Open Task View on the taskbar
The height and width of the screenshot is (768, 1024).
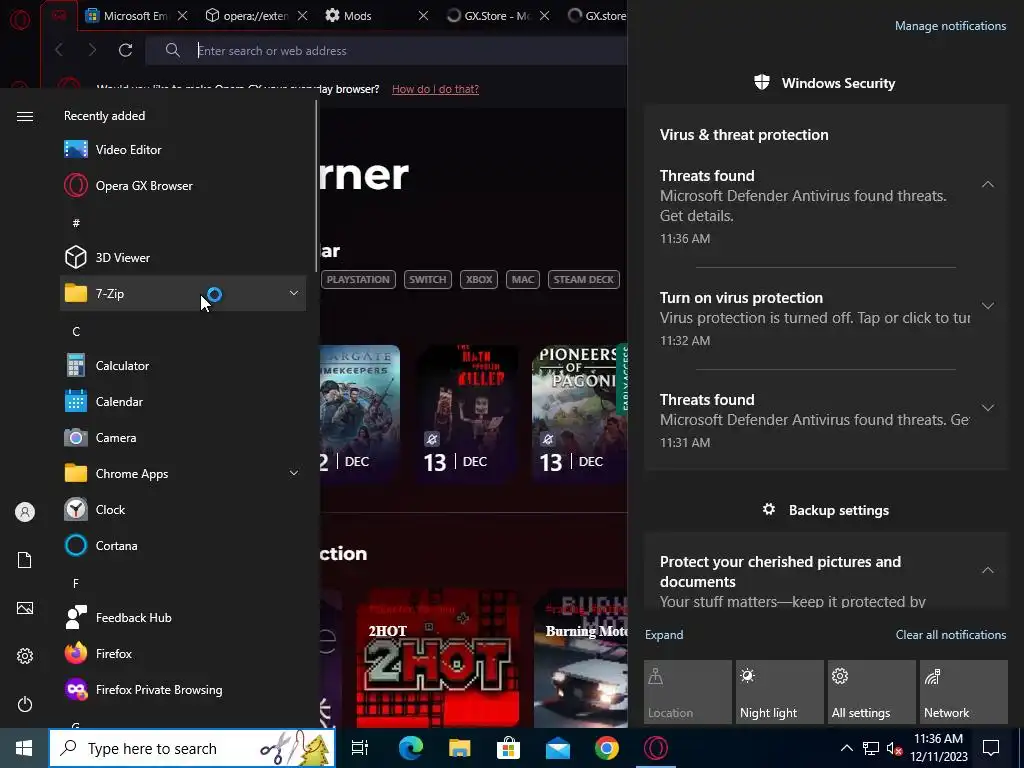point(360,748)
